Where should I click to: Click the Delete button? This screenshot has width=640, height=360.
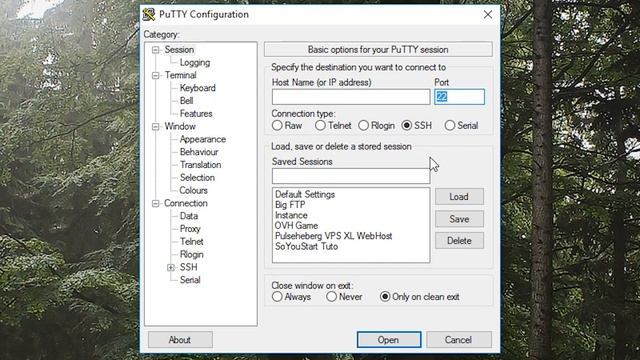[x=459, y=241]
